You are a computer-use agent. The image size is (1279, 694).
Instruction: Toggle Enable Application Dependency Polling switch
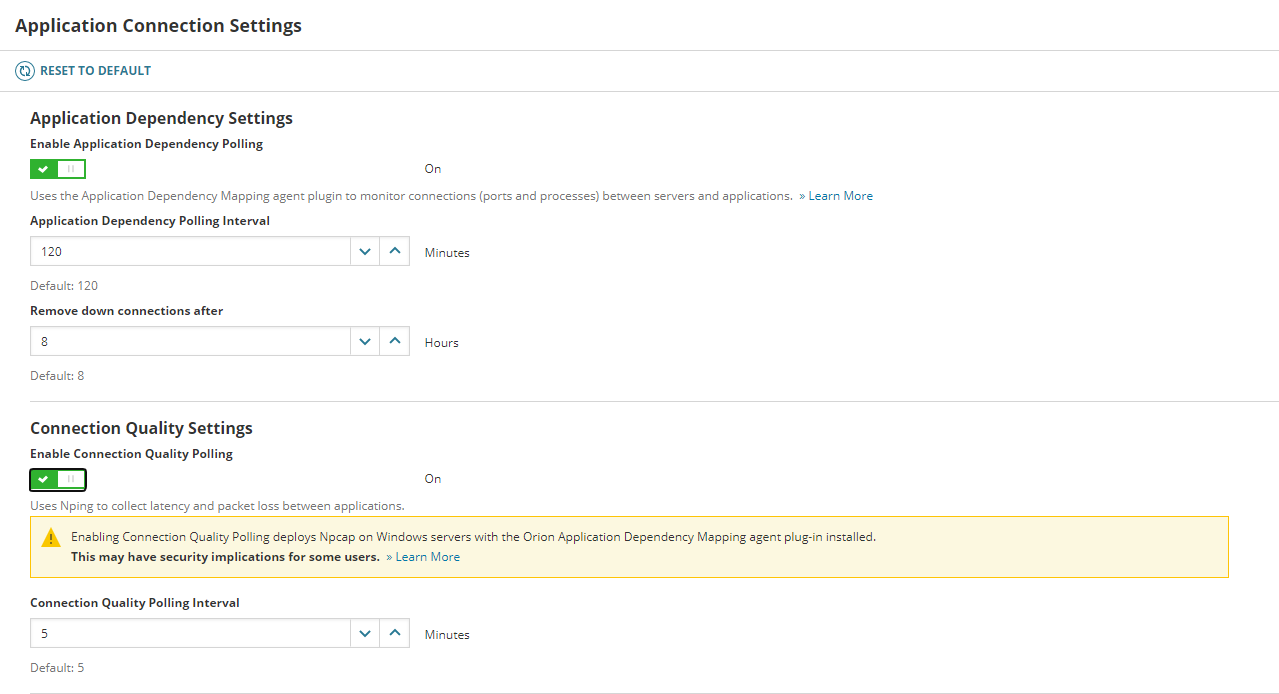pyautogui.click(x=58, y=169)
